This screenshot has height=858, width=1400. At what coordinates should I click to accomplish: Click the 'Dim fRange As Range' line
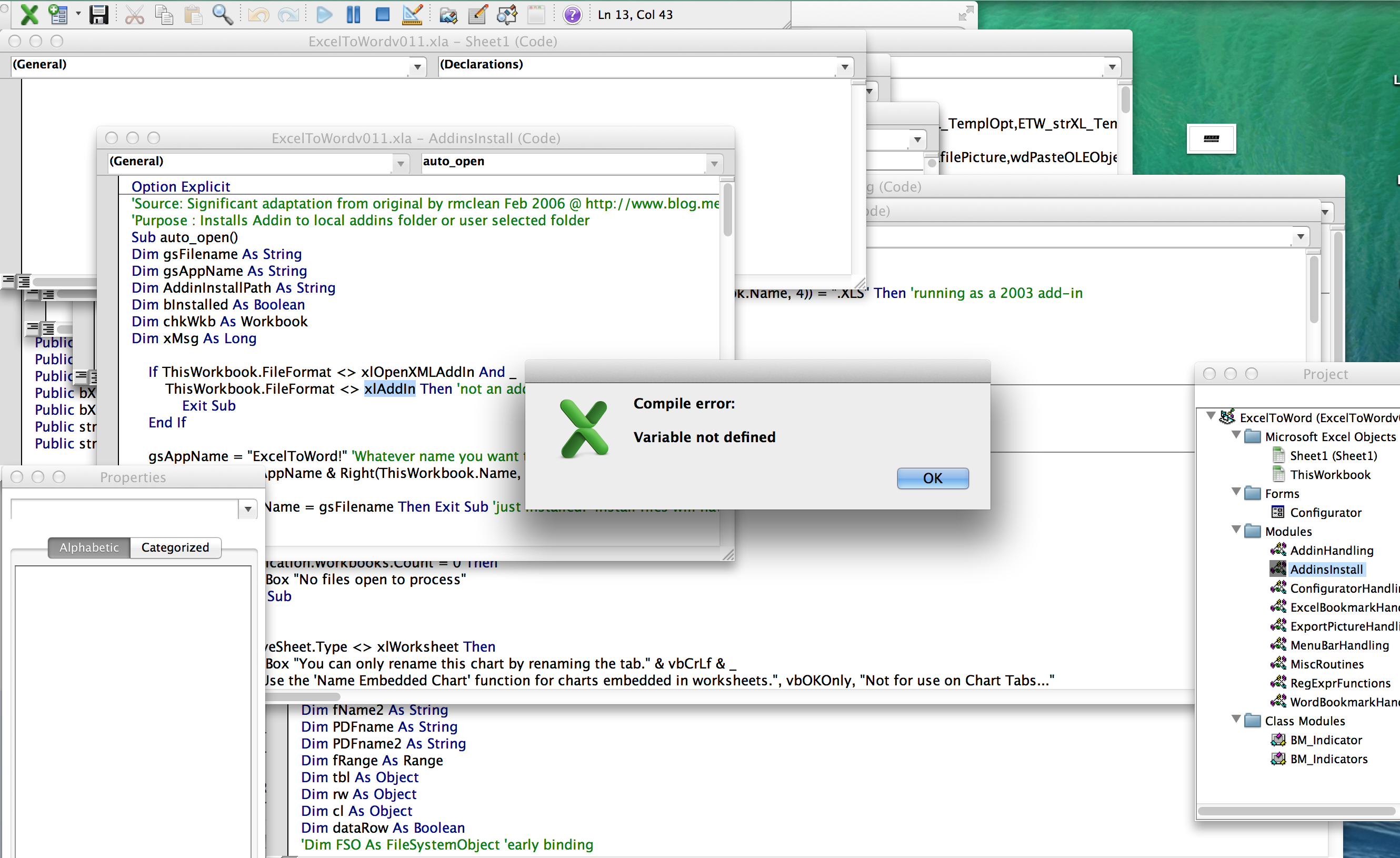[x=372, y=760]
